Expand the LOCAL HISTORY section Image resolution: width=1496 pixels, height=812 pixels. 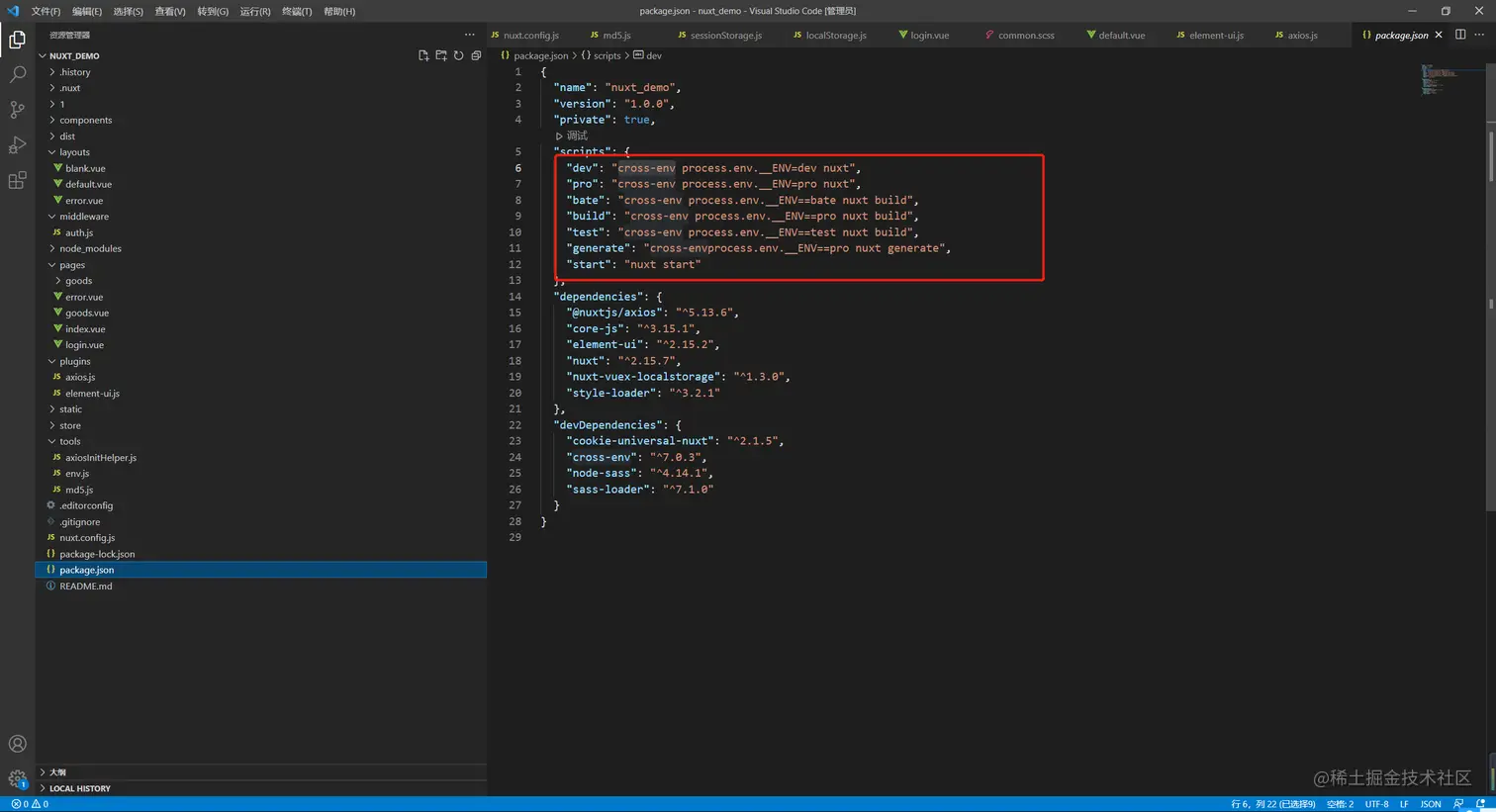click(261, 788)
